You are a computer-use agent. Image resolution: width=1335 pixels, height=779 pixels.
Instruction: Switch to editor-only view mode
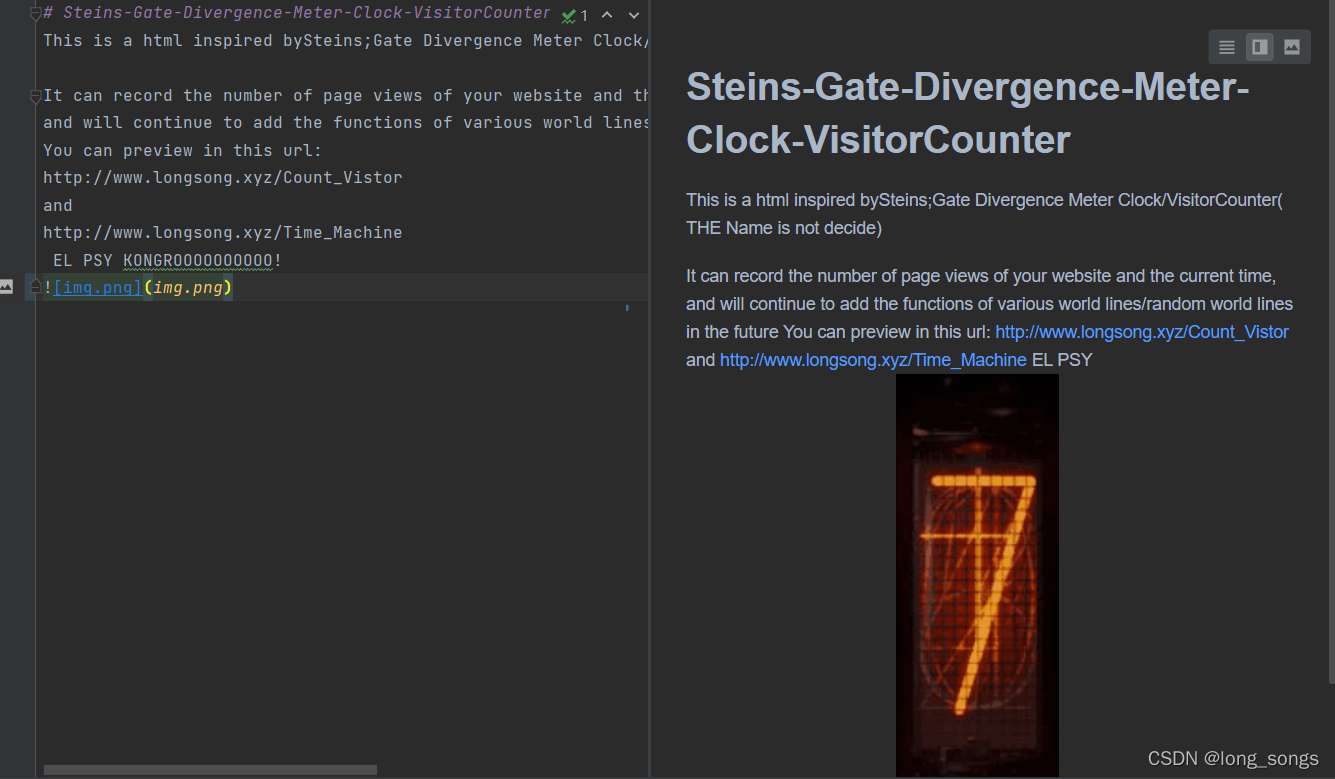(1227, 47)
